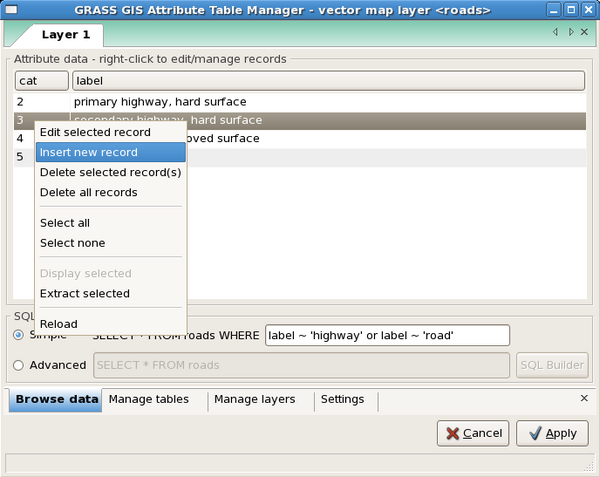Screen dimensions: 600x477
Task: Pick Select all from context menu
Action: [65, 223]
